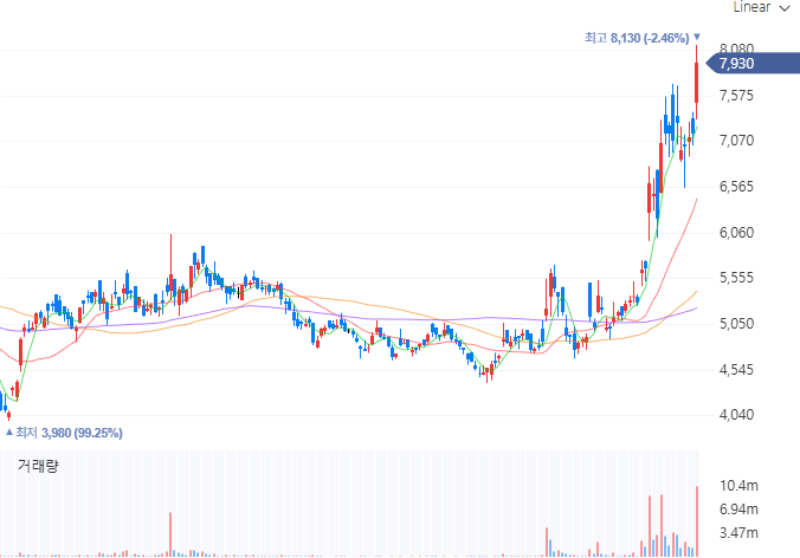This screenshot has width=800, height=558.
Task: Click the 6.94m volume axis label
Action: [x=739, y=509]
